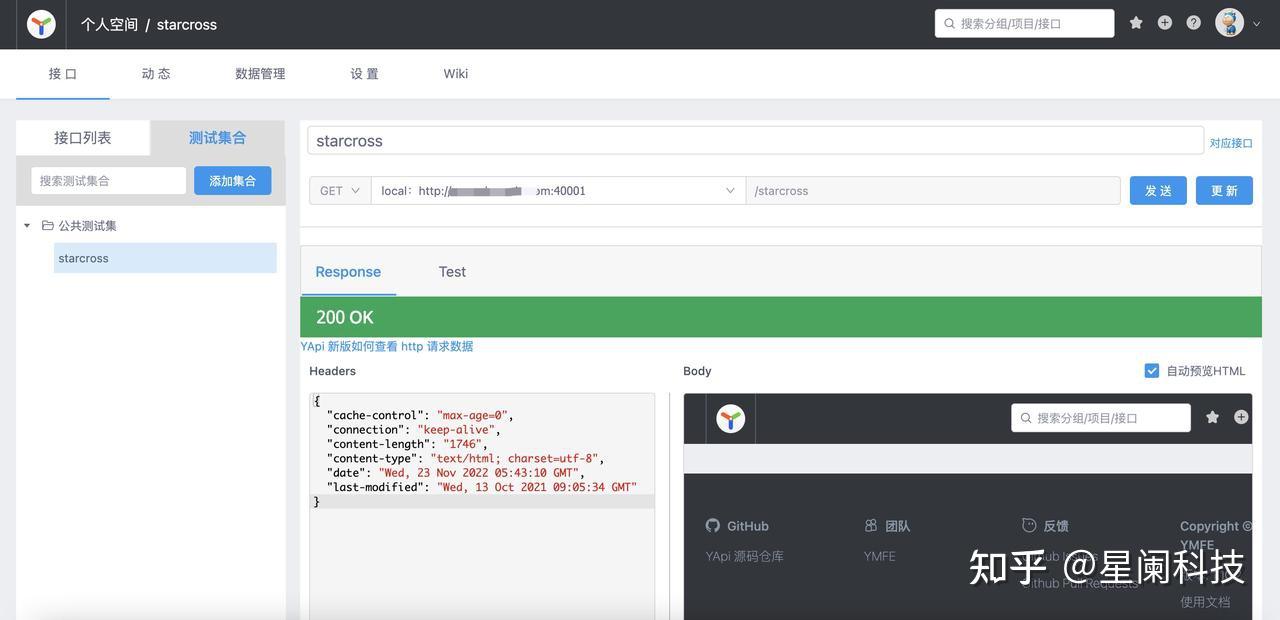Focus the header search box 搜索分组/项目/接口
1280x620 pixels.
point(1024,23)
